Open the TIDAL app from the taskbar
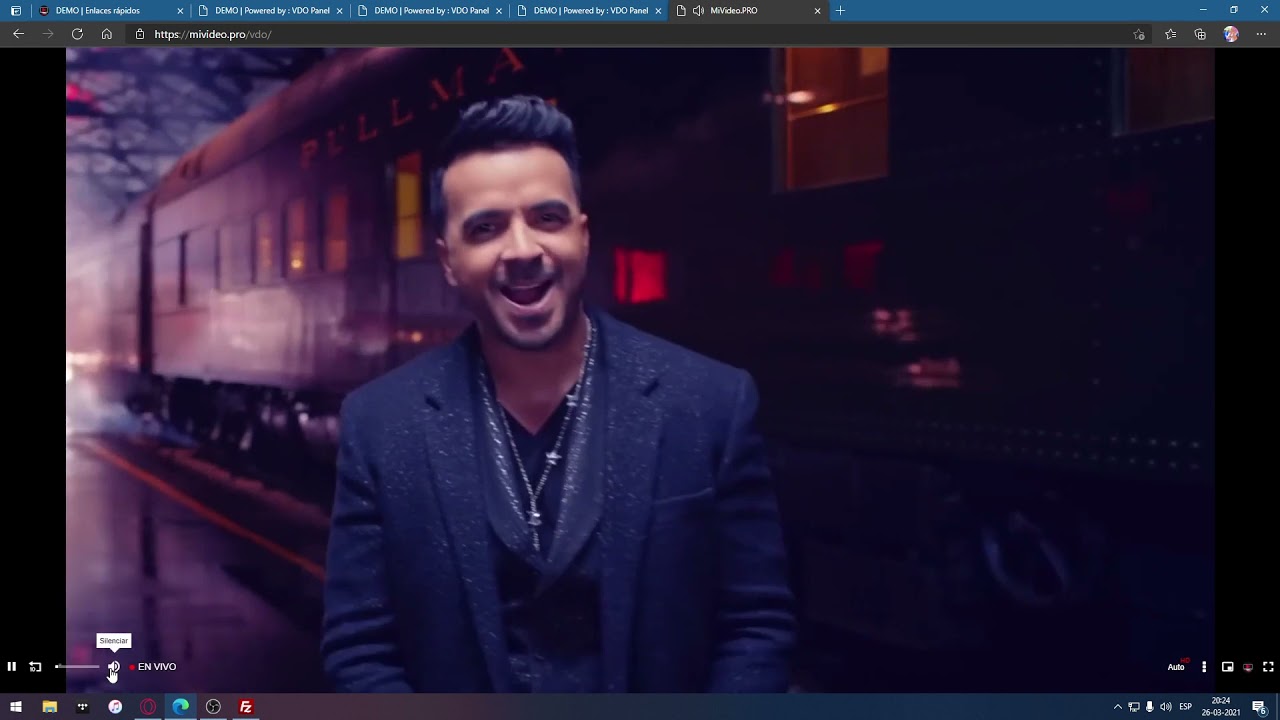 point(82,707)
